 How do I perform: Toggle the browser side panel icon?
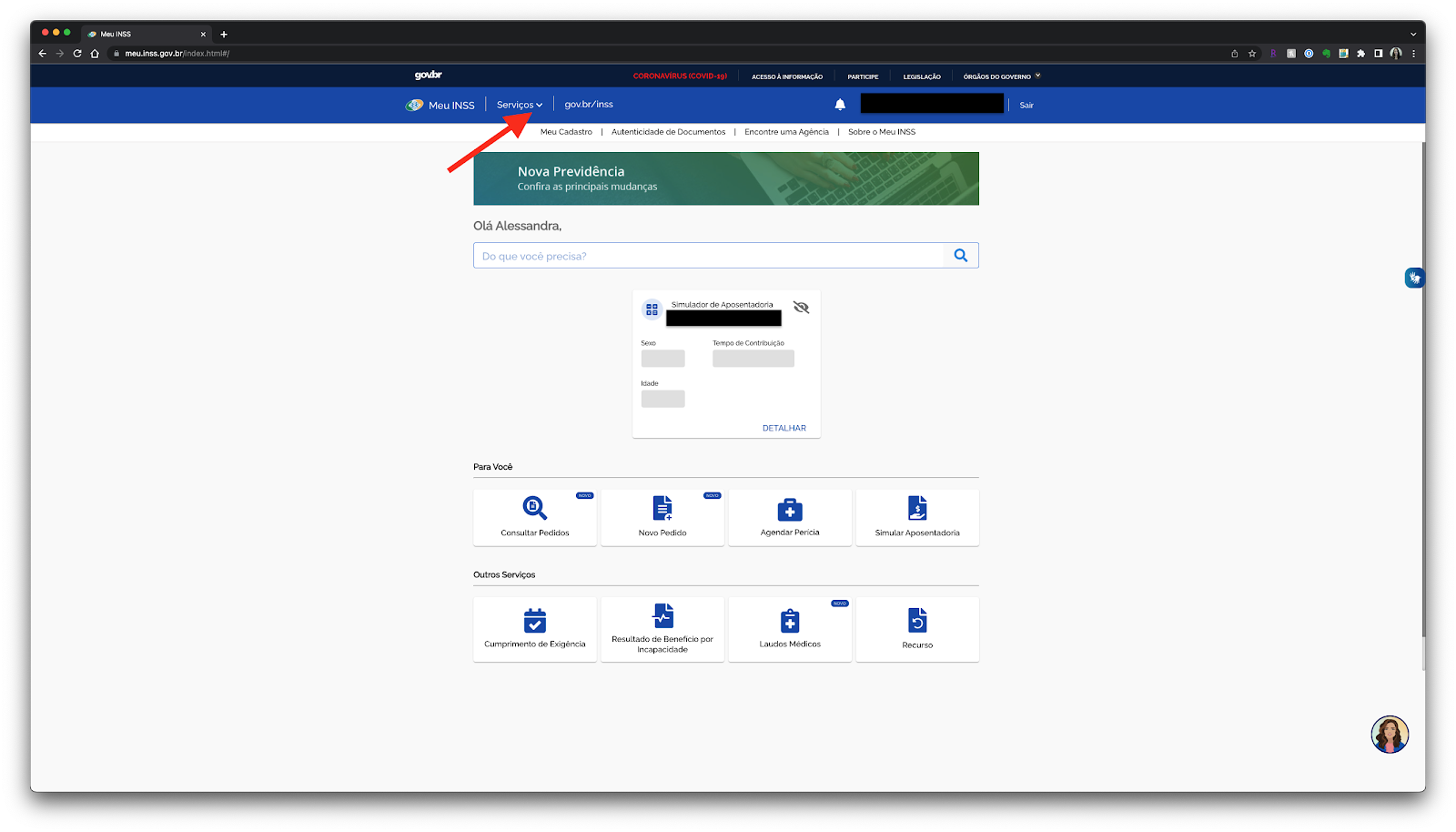click(1378, 54)
